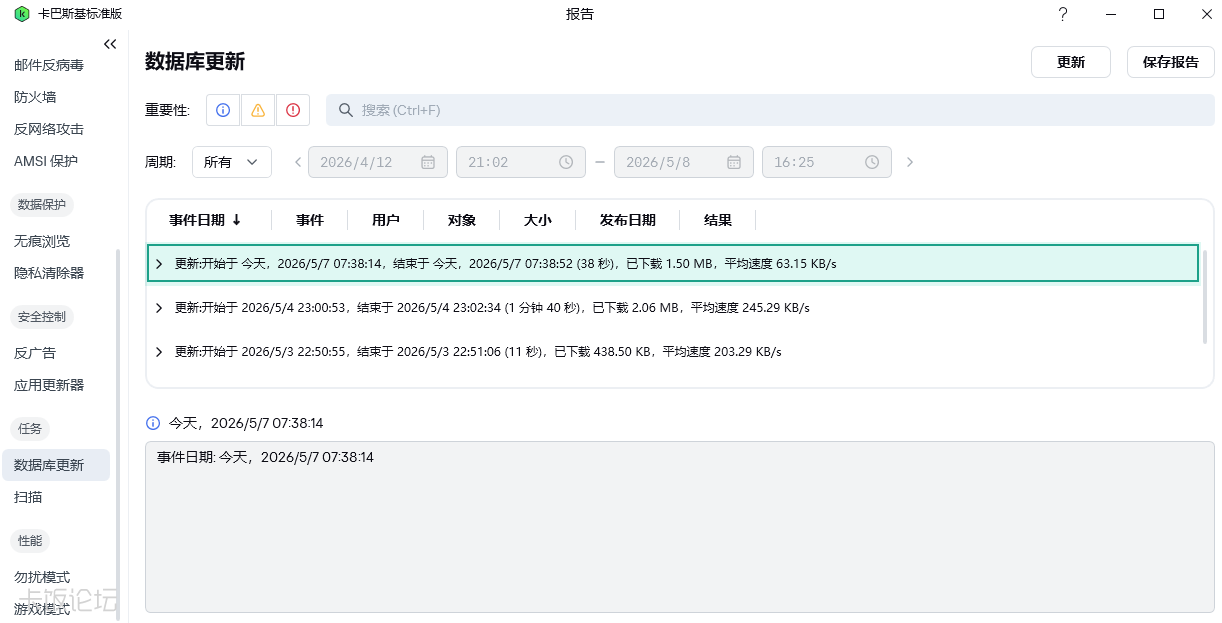The height and width of the screenshot is (623, 1222).
Task: Open 应用更新器 in sidebar
Action: pos(49,385)
